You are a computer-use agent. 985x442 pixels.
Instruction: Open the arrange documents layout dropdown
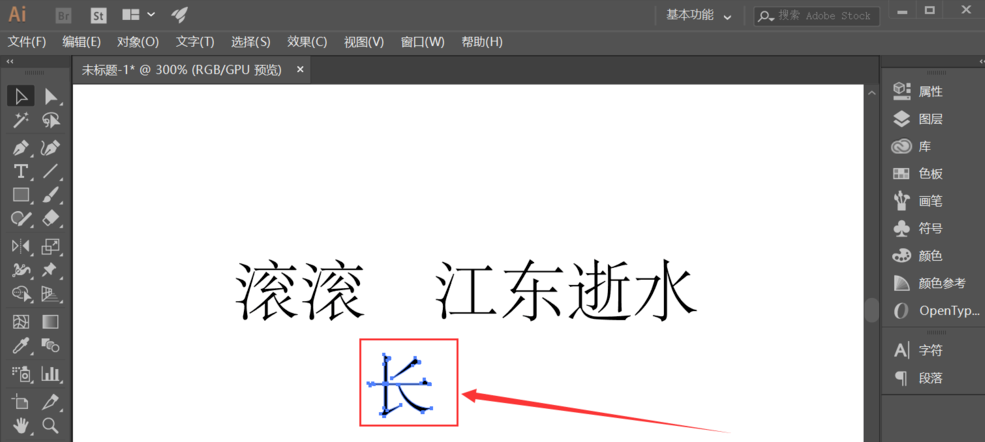click(x=138, y=15)
